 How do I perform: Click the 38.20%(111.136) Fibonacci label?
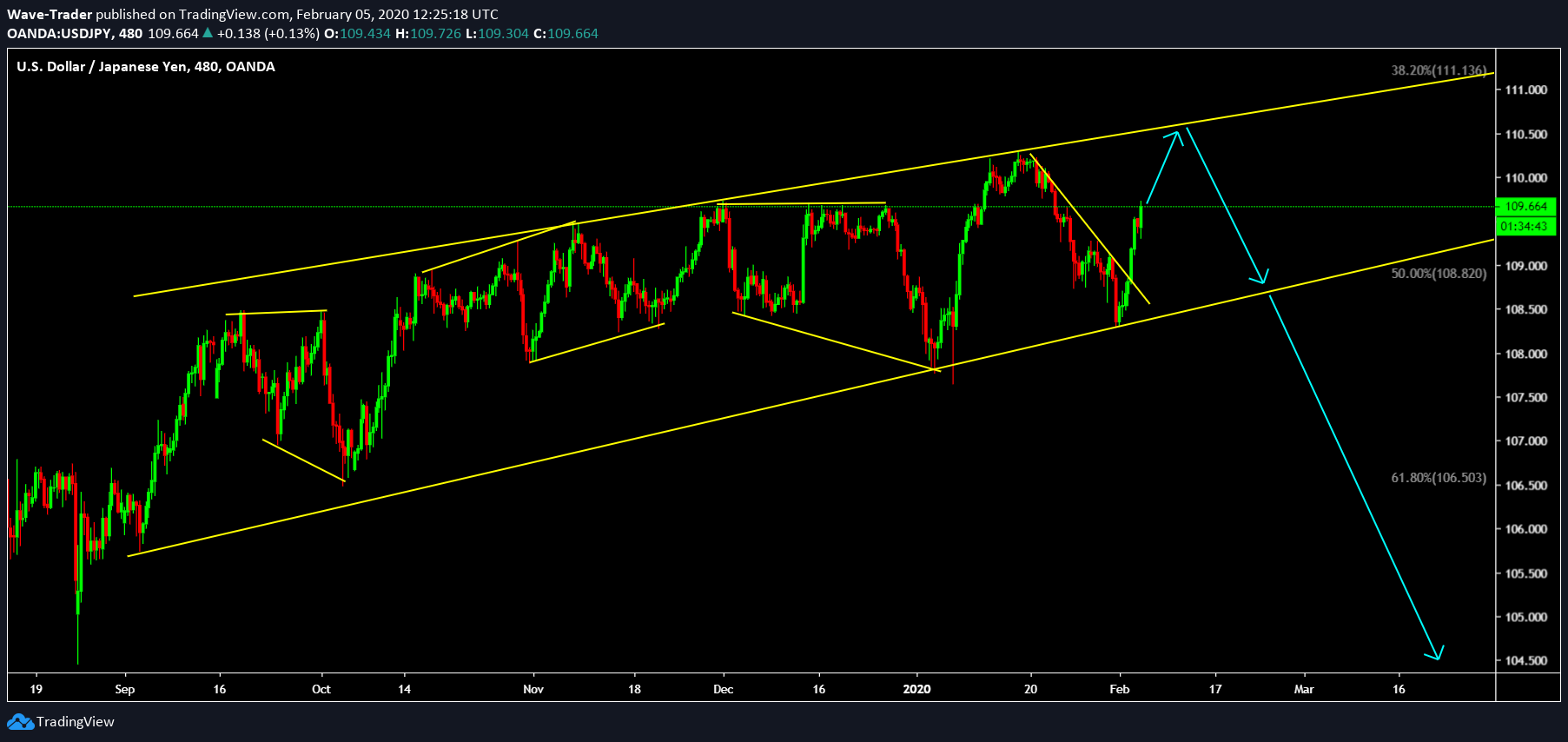[1439, 70]
